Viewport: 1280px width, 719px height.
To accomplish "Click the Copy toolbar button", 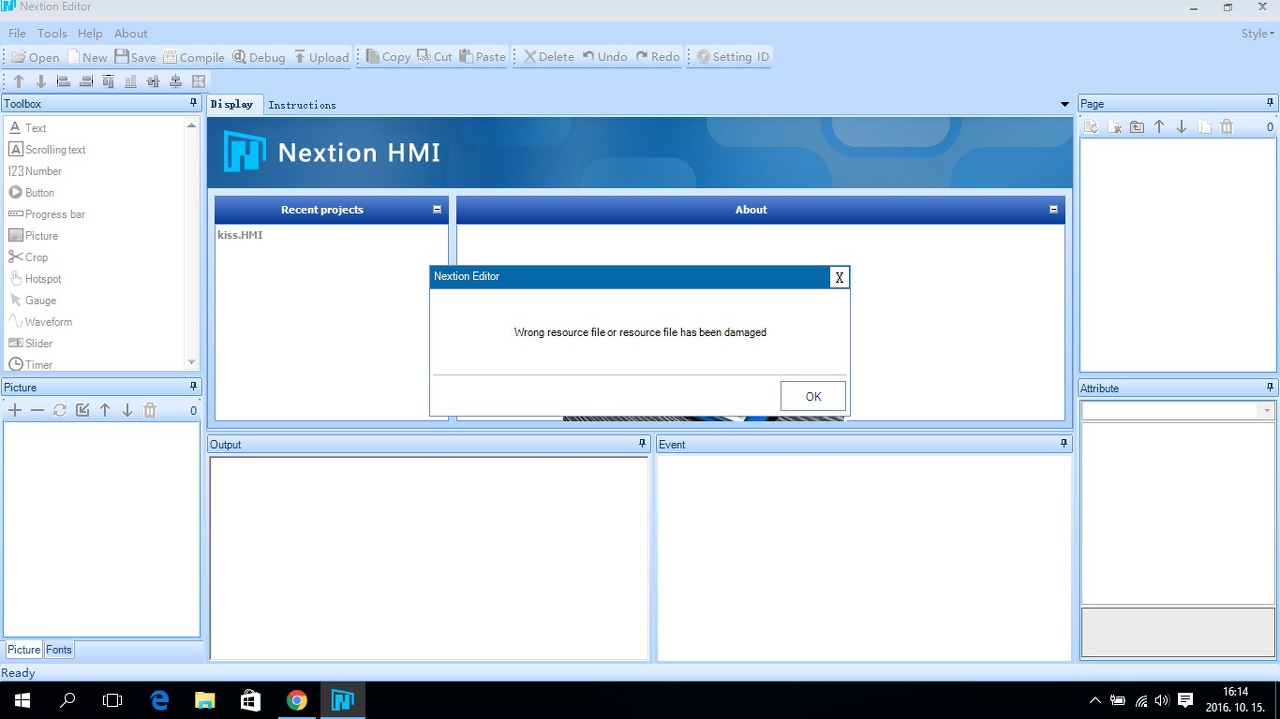I will (x=388, y=57).
